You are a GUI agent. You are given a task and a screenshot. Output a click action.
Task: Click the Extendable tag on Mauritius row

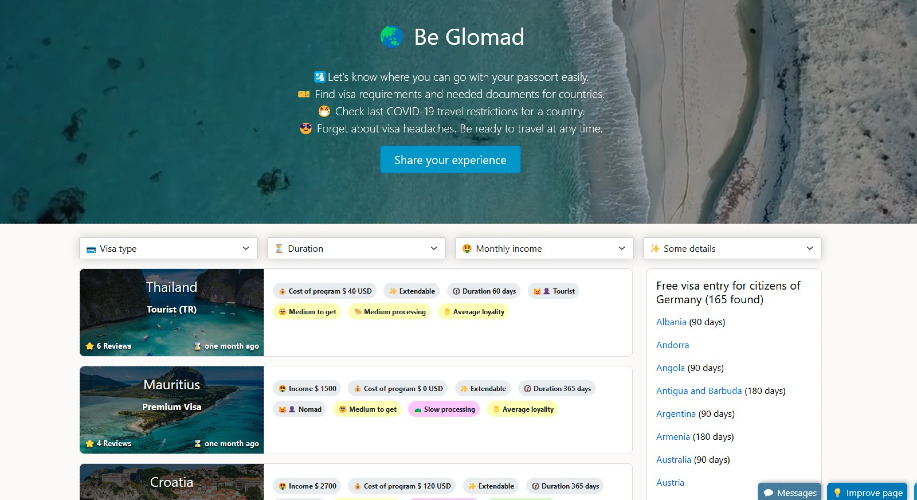483,388
